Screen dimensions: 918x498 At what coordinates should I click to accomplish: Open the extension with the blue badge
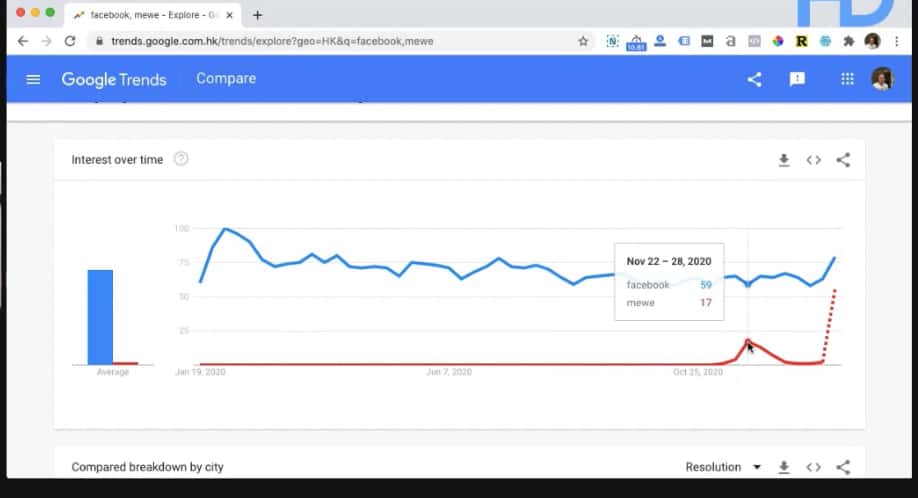[636, 42]
